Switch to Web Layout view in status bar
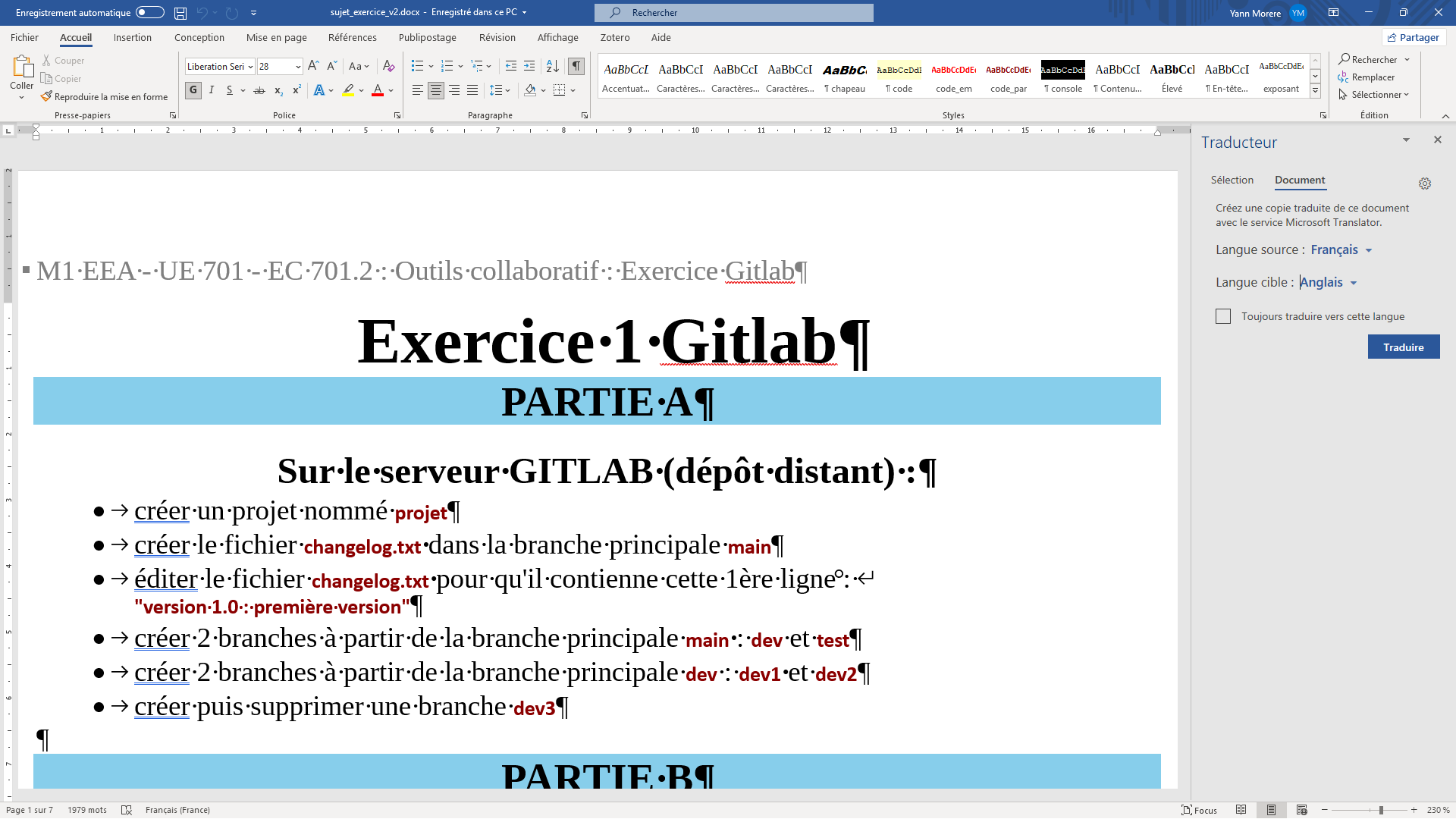This screenshot has width=1456, height=819. [x=1302, y=811]
